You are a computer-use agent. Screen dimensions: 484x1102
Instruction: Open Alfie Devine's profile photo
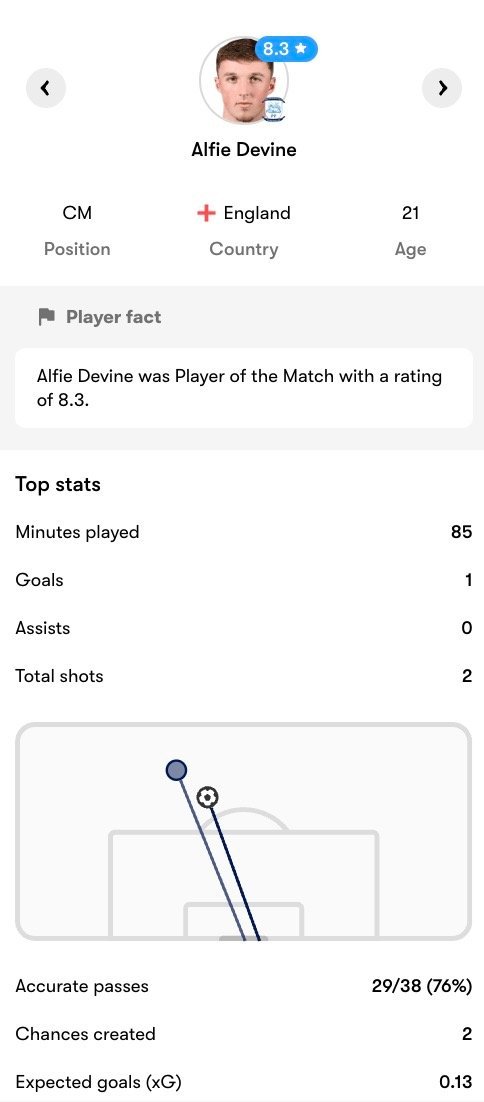243,81
